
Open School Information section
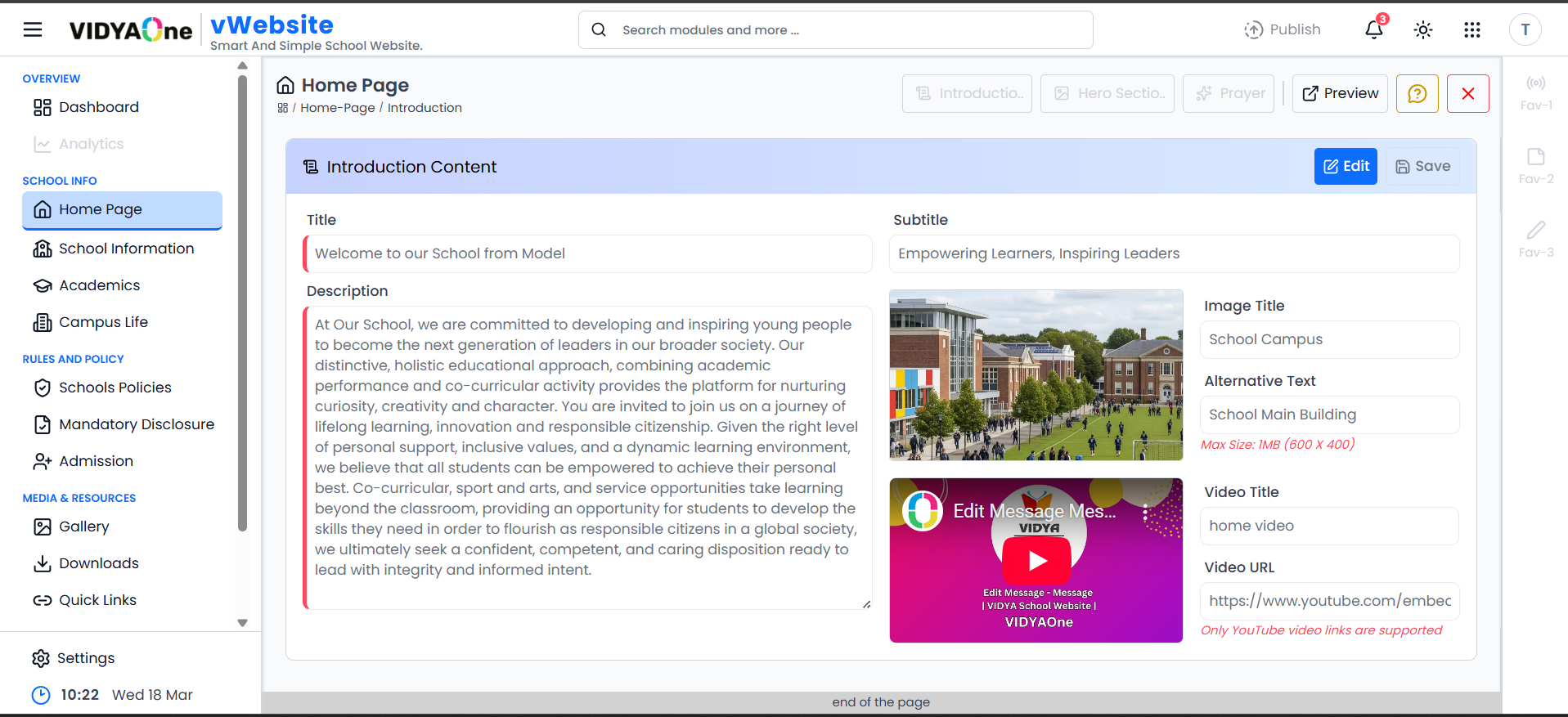click(123, 249)
